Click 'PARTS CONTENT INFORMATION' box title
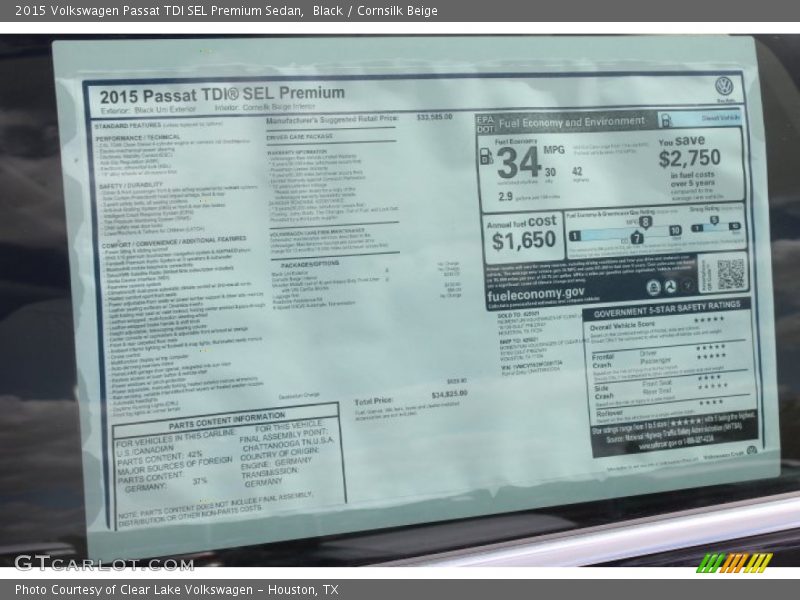The height and width of the screenshot is (600, 800). point(227,421)
